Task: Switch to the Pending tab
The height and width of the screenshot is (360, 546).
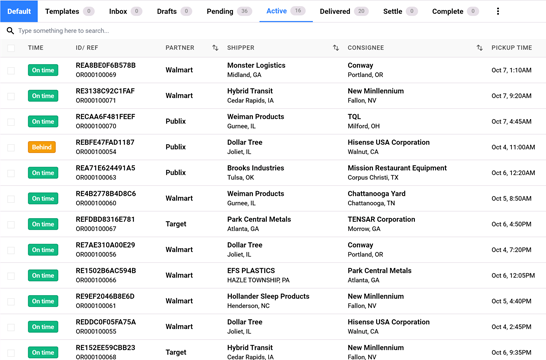Action: coord(229,11)
